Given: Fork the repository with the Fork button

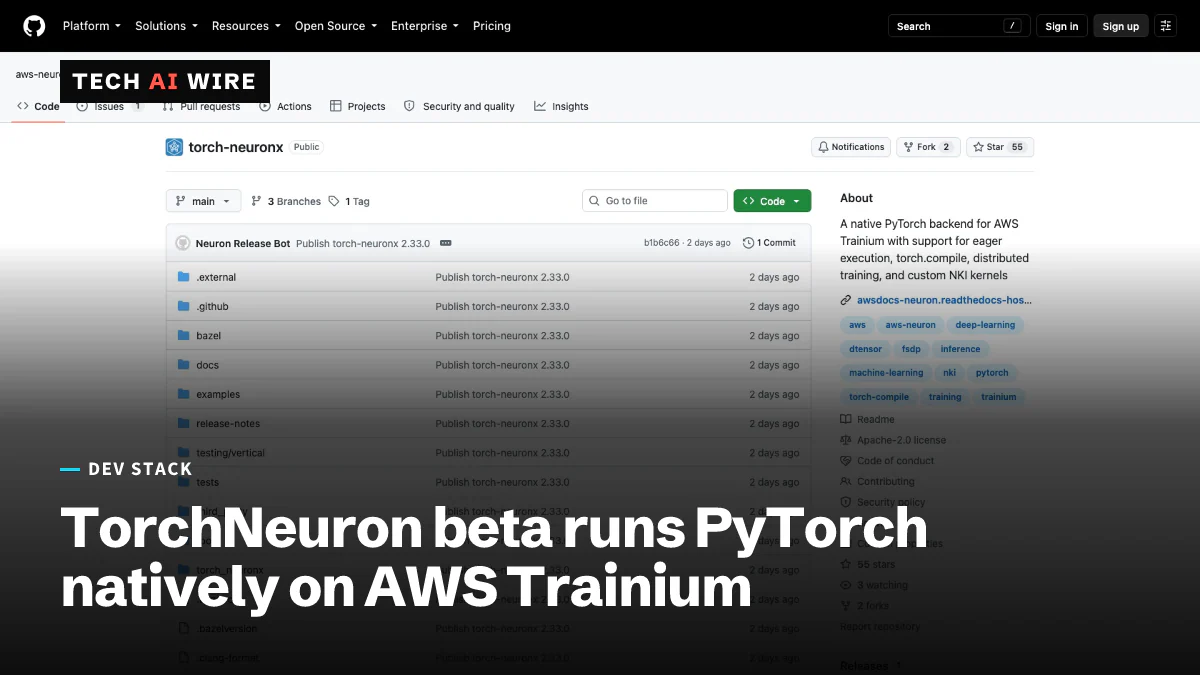Looking at the screenshot, I should (x=928, y=147).
